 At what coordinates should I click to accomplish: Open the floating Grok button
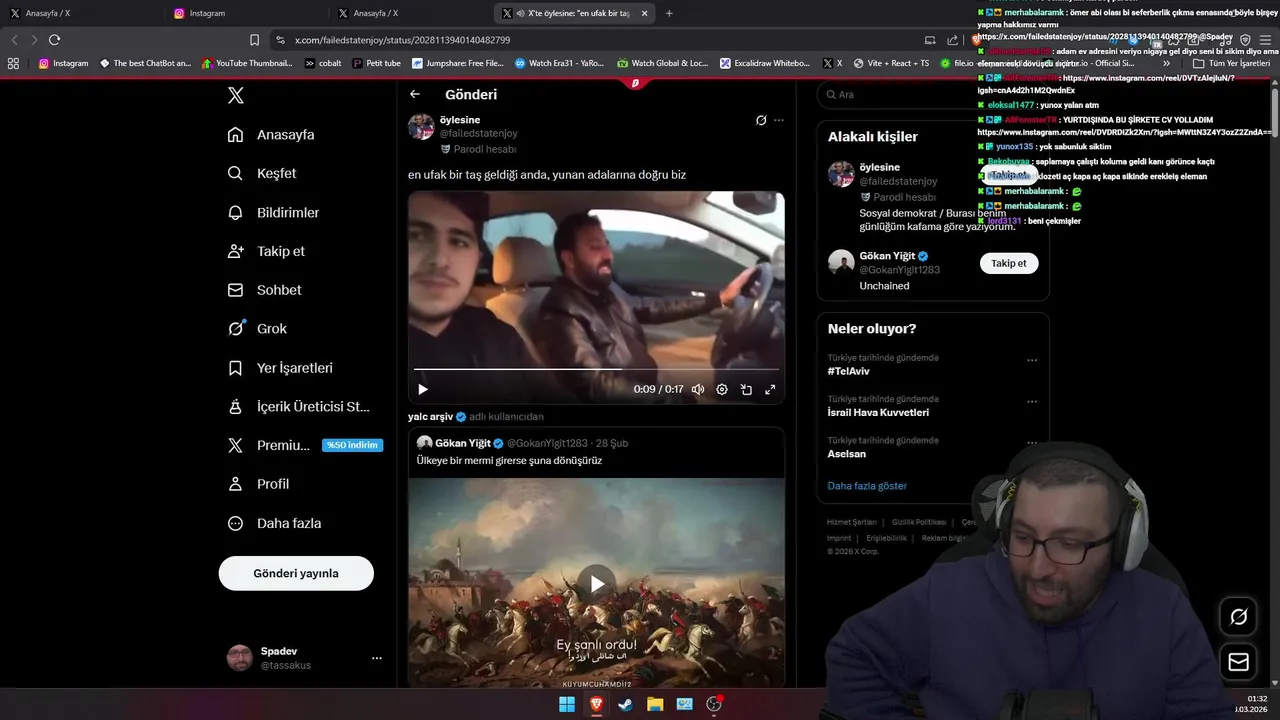click(1238, 617)
